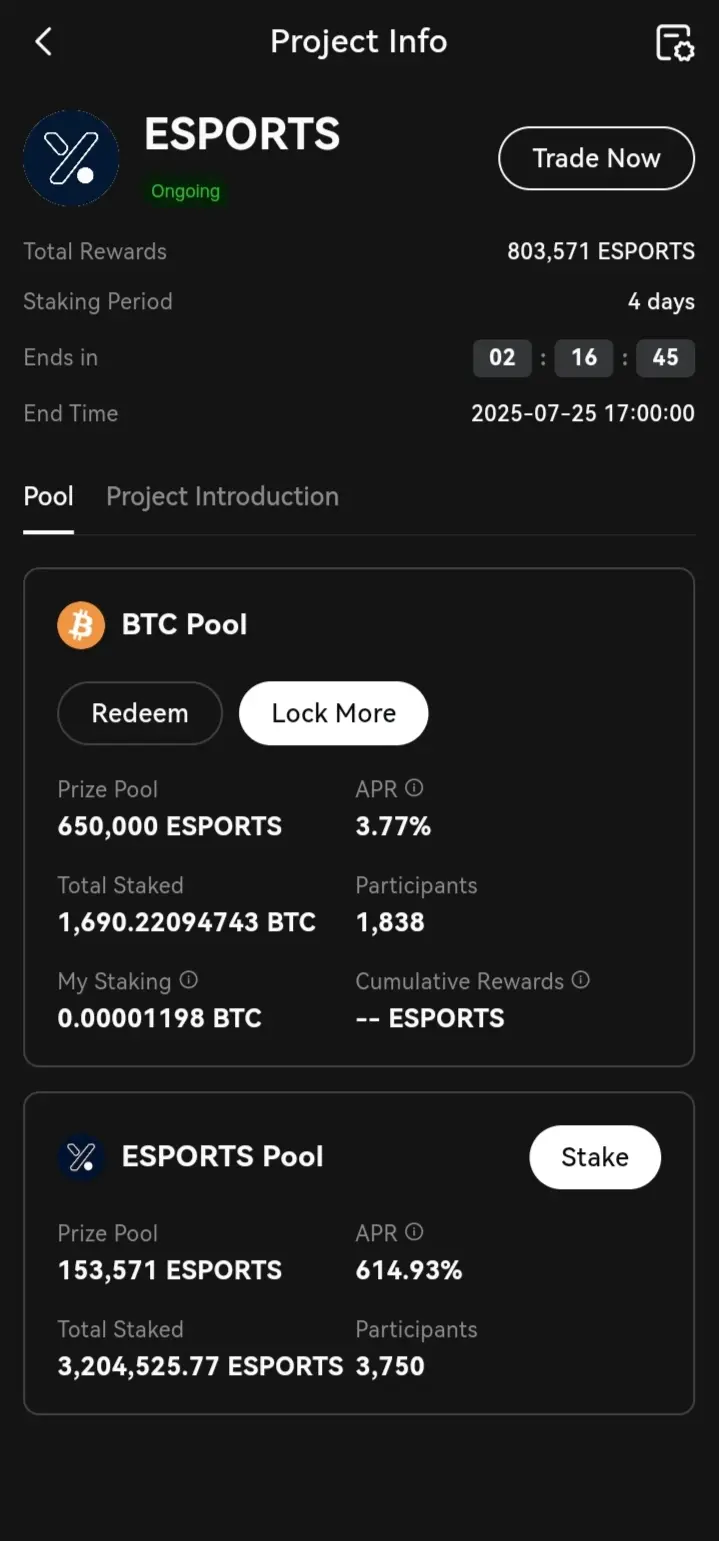The image size is (719, 1541).
Task: Tap the ESPORTS Pool logo icon
Action: (x=81, y=1157)
